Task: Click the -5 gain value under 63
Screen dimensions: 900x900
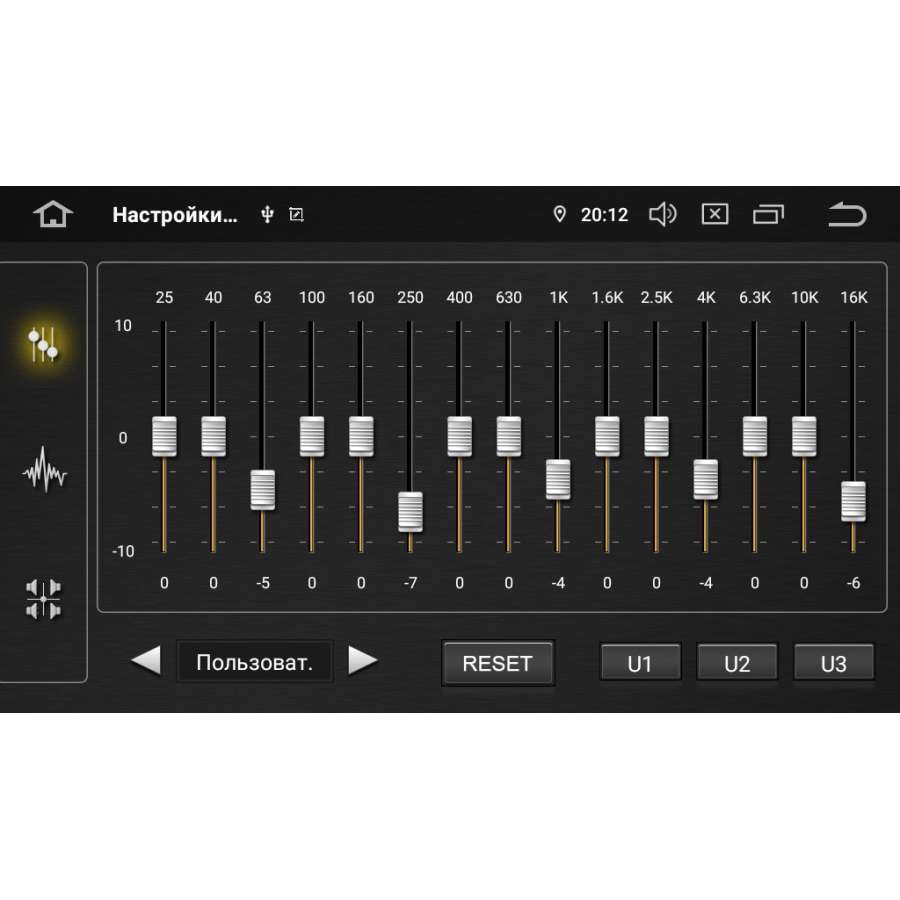Action: [x=263, y=583]
